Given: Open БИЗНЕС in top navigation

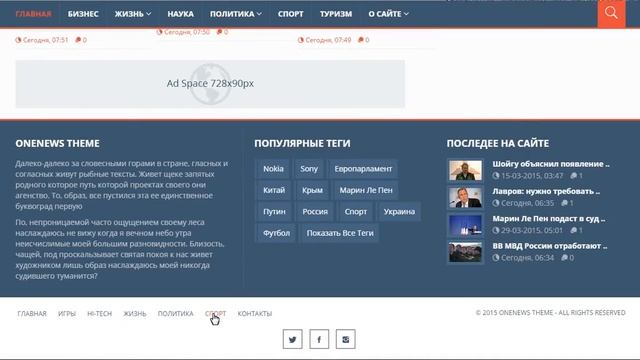Looking at the screenshot, I should [x=83, y=14].
